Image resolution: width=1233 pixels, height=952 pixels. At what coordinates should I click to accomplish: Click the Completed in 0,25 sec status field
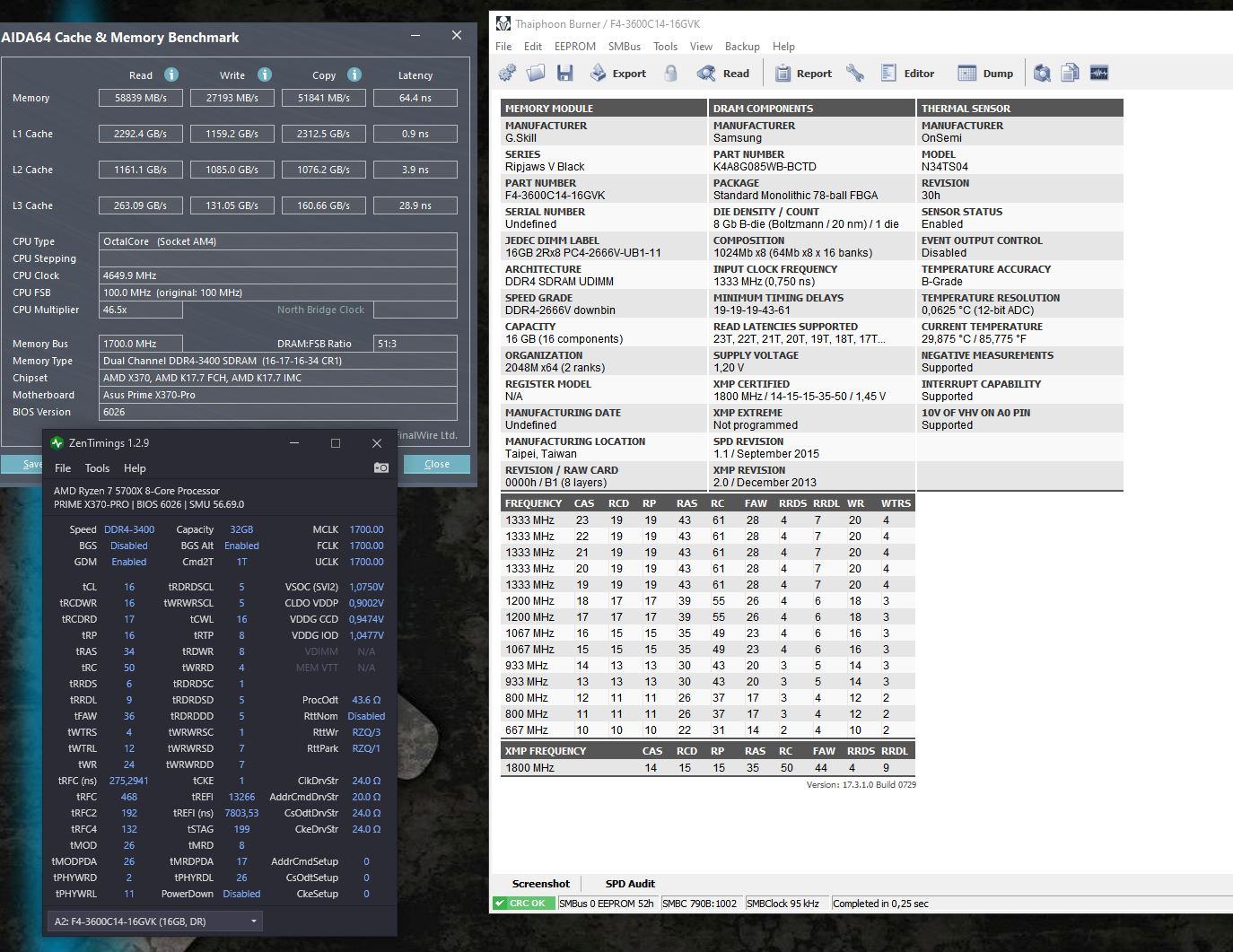(x=881, y=904)
